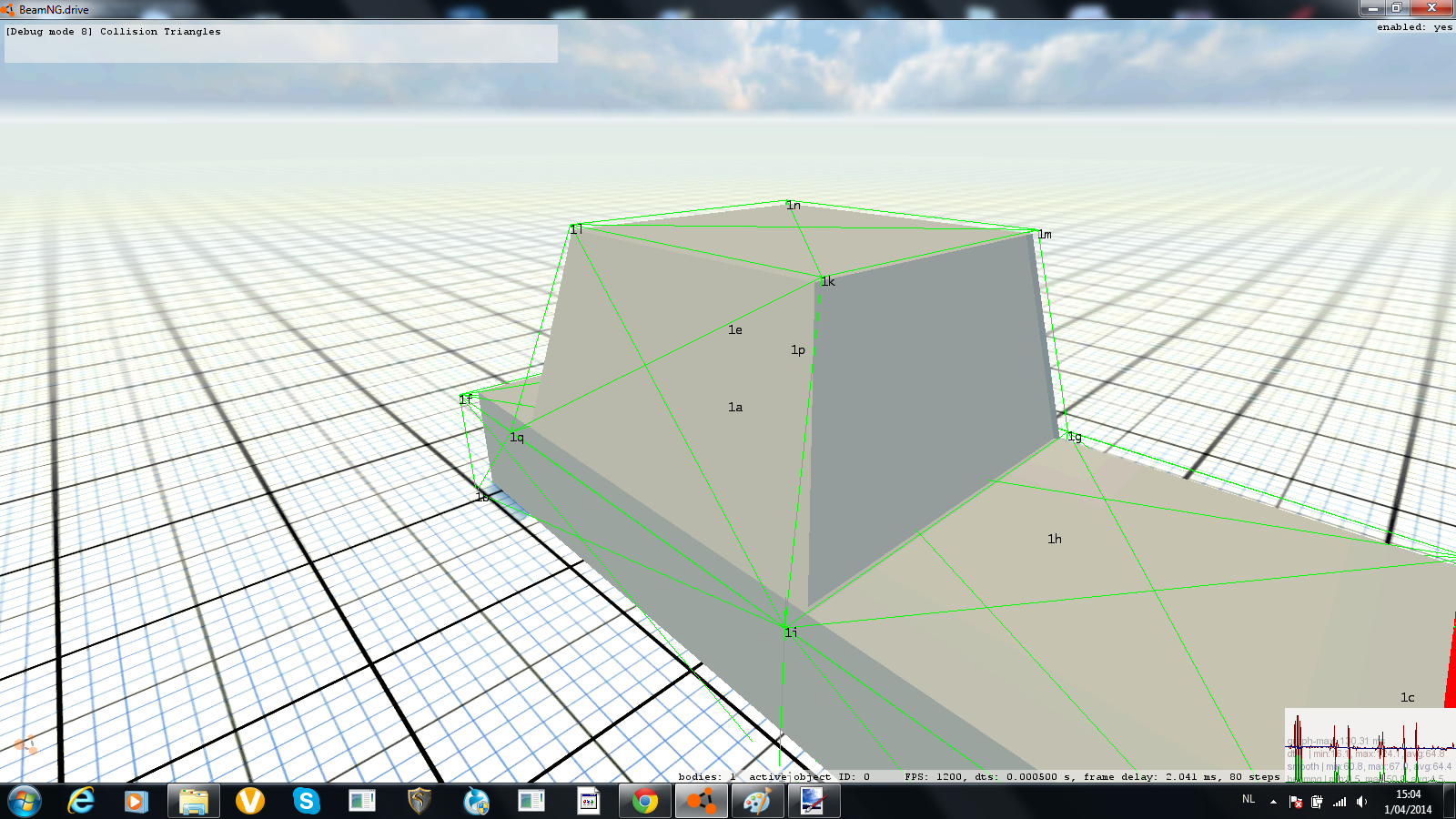
Task: Open the orange V app in taskbar
Action: point(249,802)
